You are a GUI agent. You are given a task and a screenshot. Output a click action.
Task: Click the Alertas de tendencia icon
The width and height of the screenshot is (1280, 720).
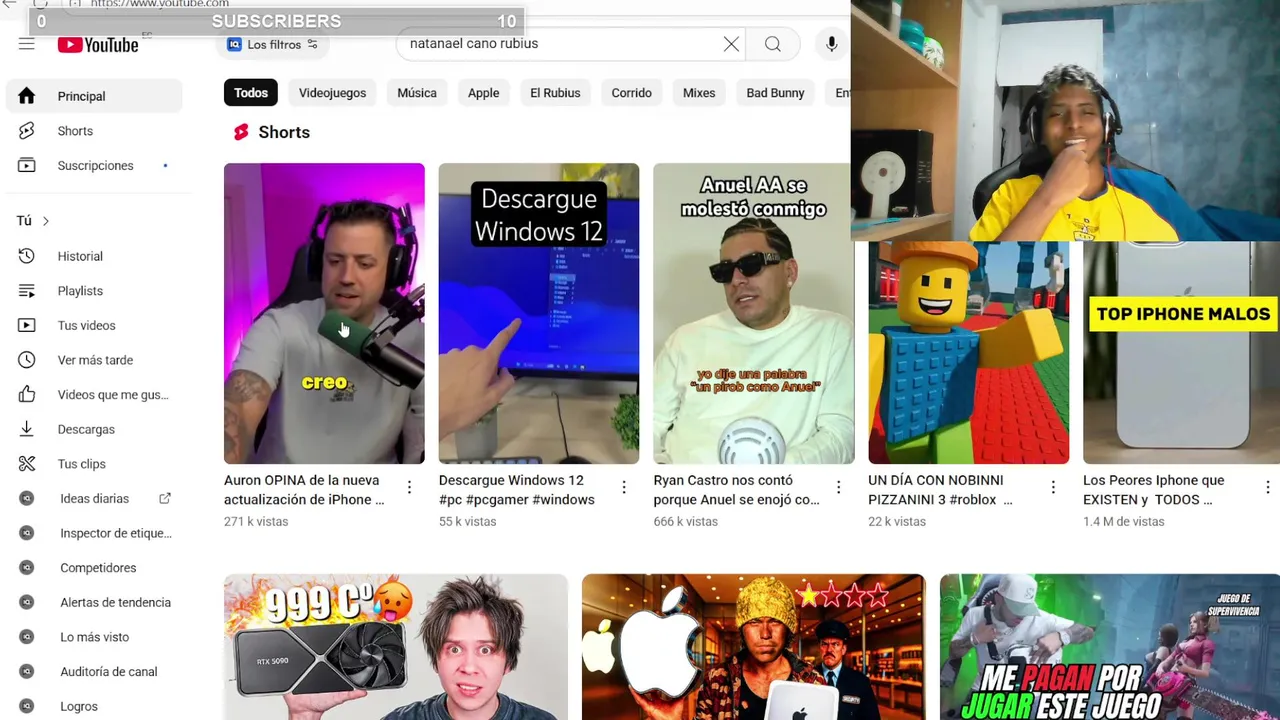click(x=27, y=602)
